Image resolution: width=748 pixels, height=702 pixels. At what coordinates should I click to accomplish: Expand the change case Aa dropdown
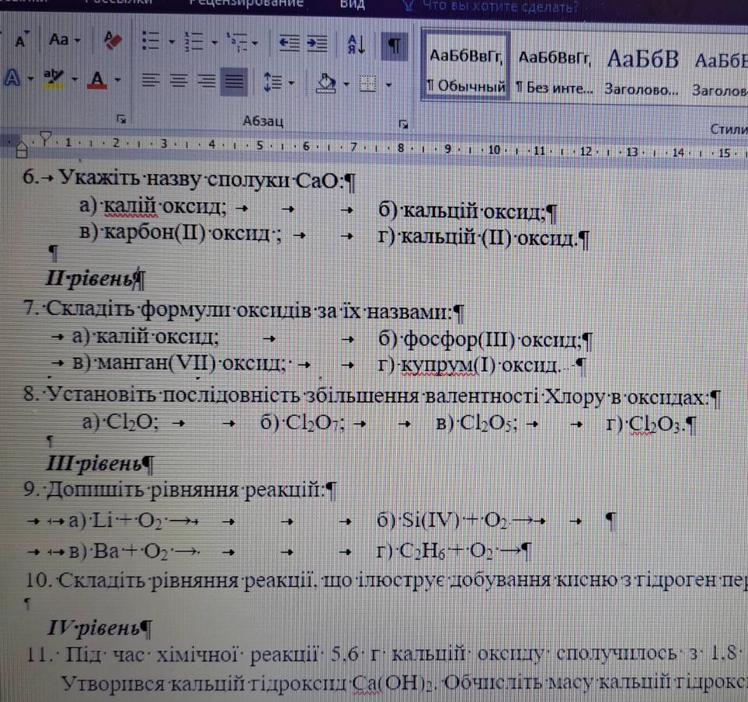[78, 41]
